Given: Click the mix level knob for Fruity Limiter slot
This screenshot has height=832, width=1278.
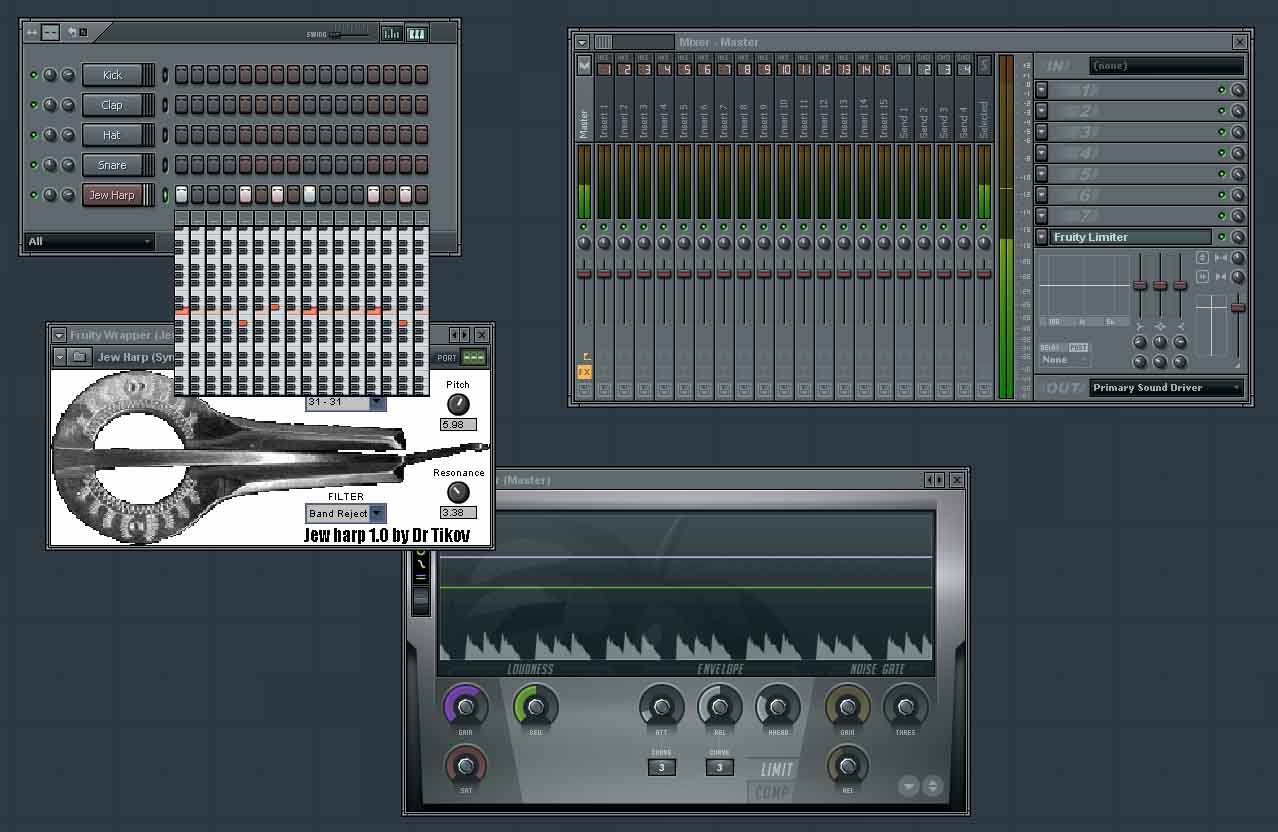Looking at the screenshot, I should coord(1238,237).
